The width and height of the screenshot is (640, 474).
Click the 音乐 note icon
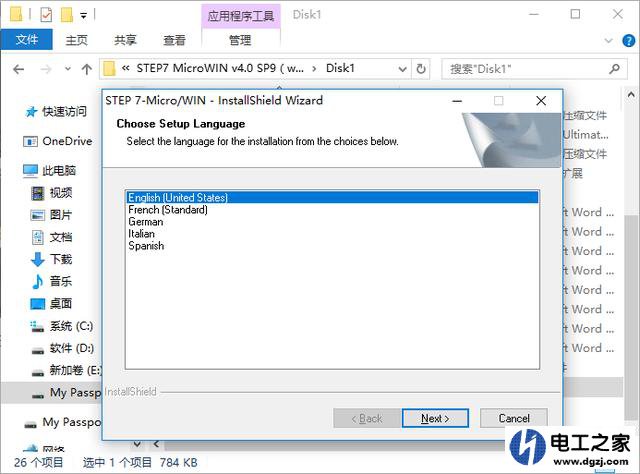point(38,281)
